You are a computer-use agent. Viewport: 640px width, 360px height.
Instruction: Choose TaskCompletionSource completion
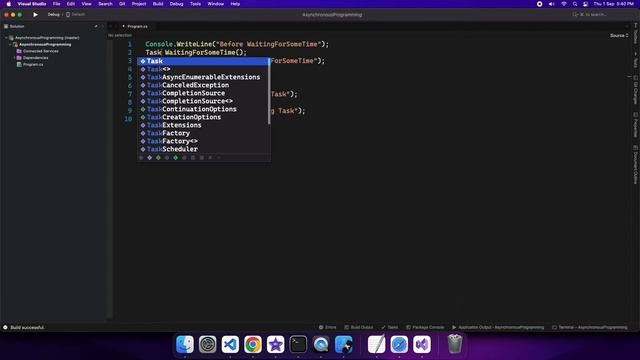point(203,93)
